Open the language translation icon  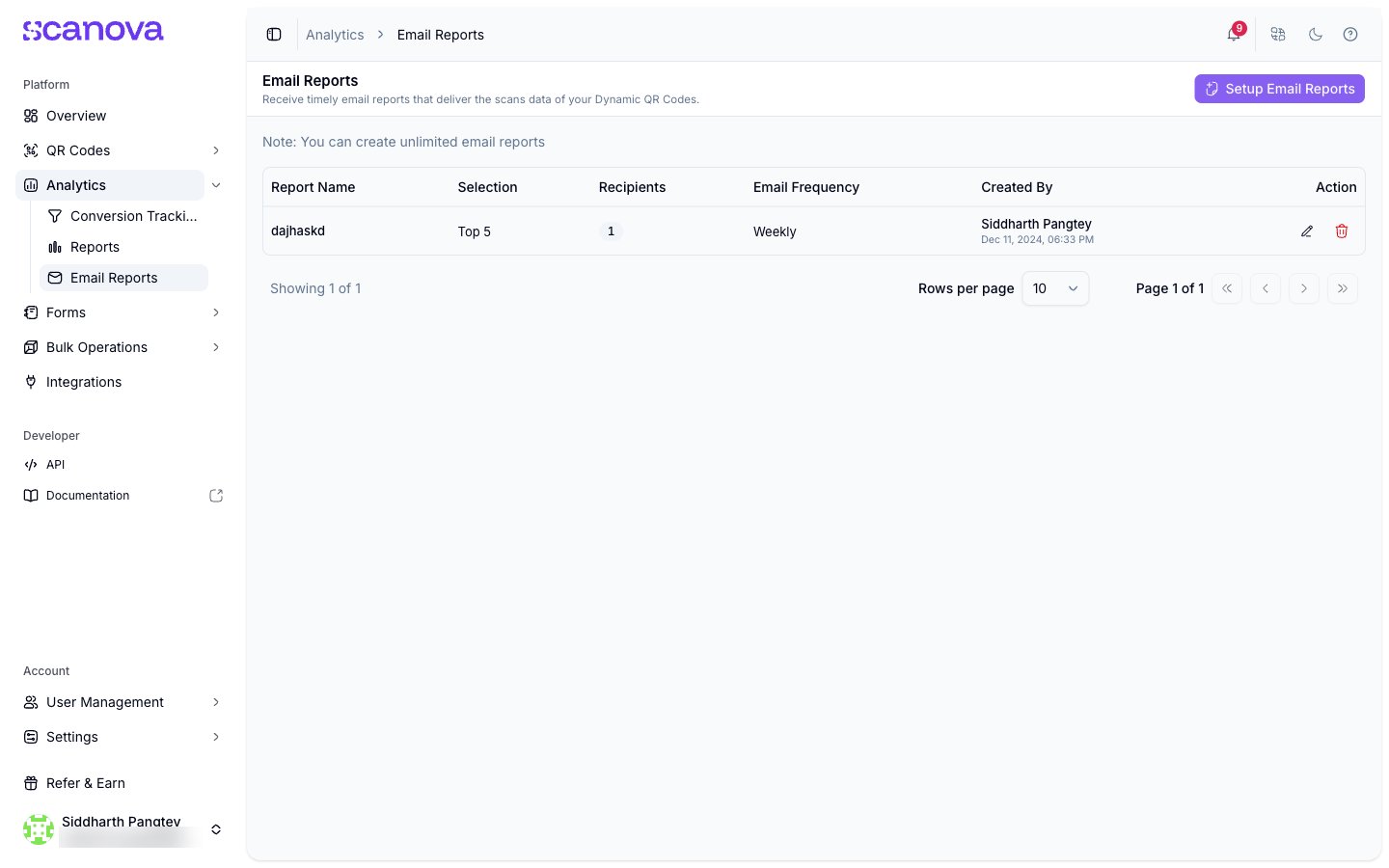pyautogui.click(x=1278, y=35)
